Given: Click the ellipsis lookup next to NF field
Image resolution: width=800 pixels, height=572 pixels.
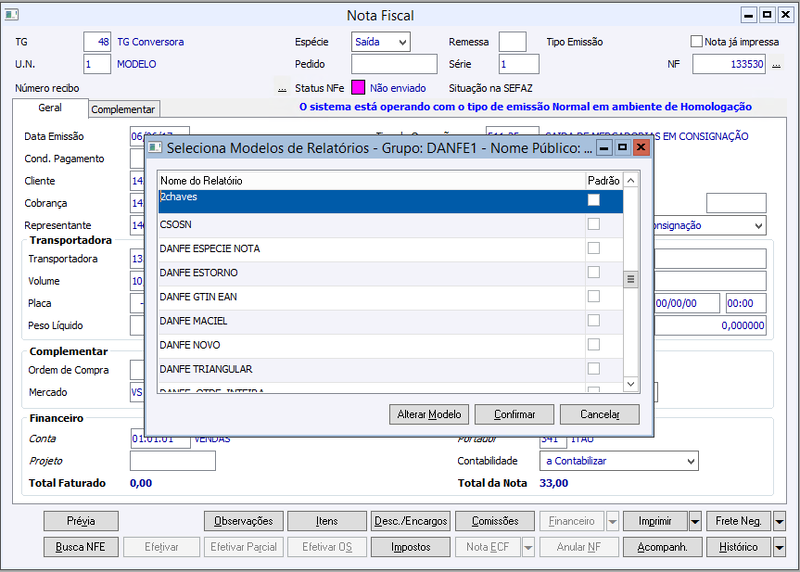Looking at the screenshot, I should point(776,64).
